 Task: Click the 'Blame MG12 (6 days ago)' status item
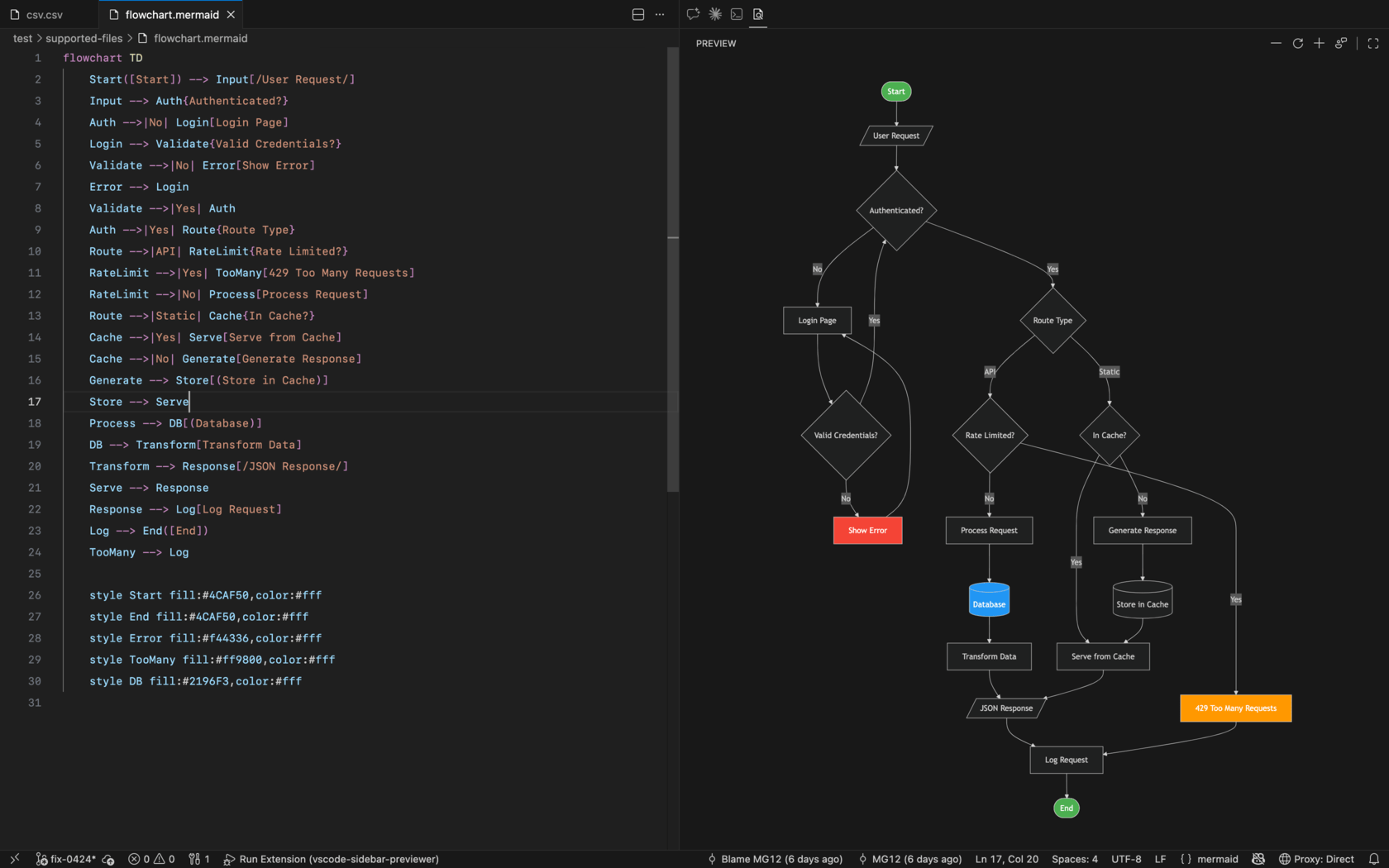[x=775, y=859]
